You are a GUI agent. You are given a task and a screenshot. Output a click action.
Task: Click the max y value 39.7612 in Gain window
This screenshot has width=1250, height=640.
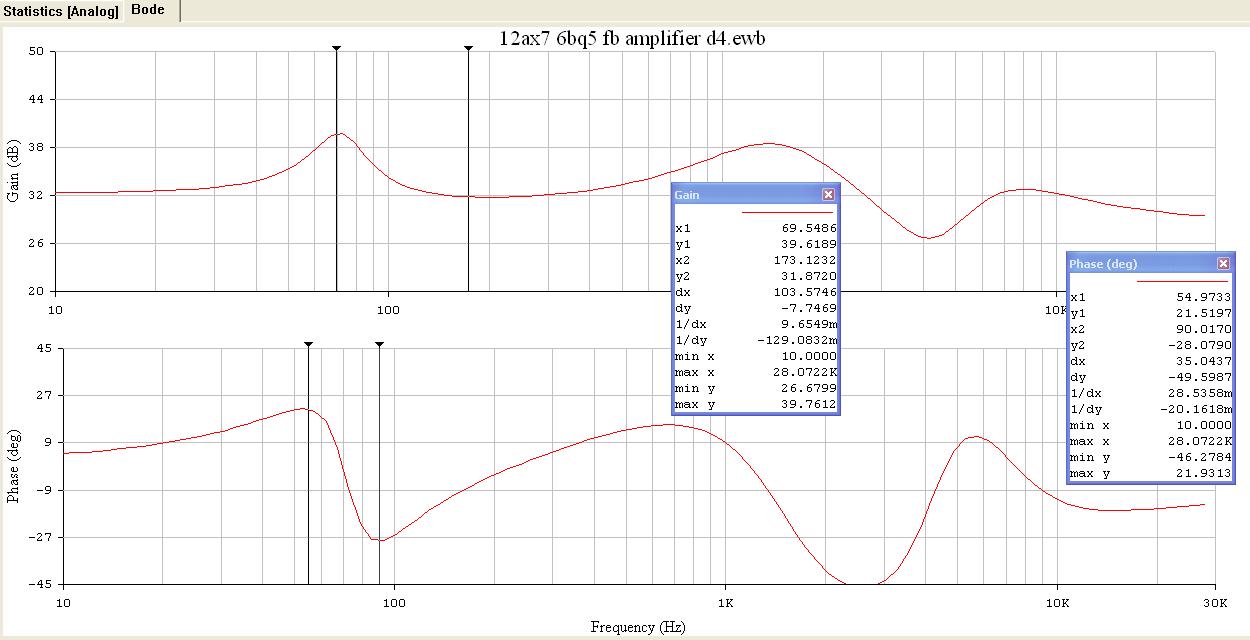[809, 404]
